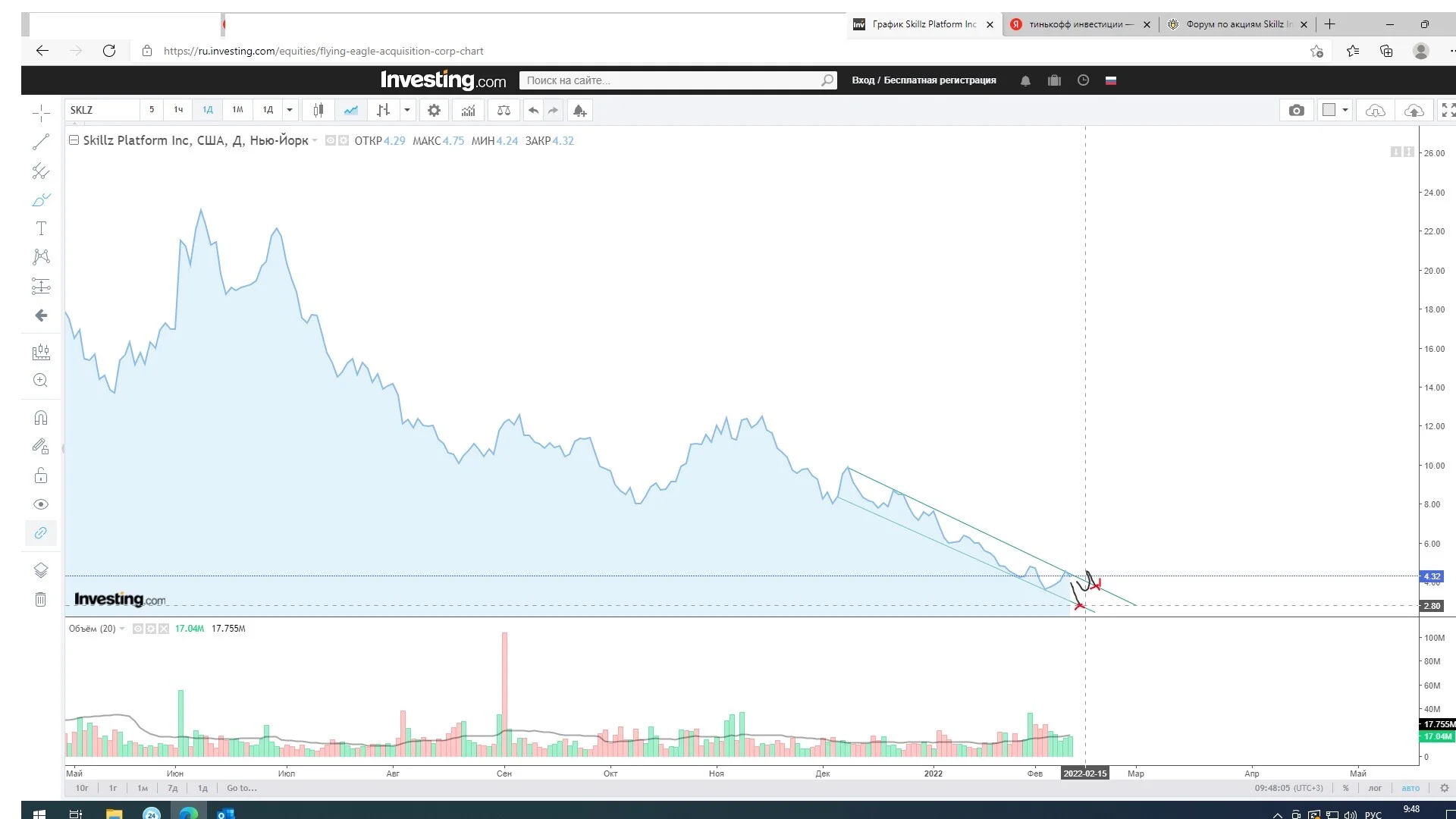Select the trend line drawing tool
1456x819 pixels.
[41, 142]
